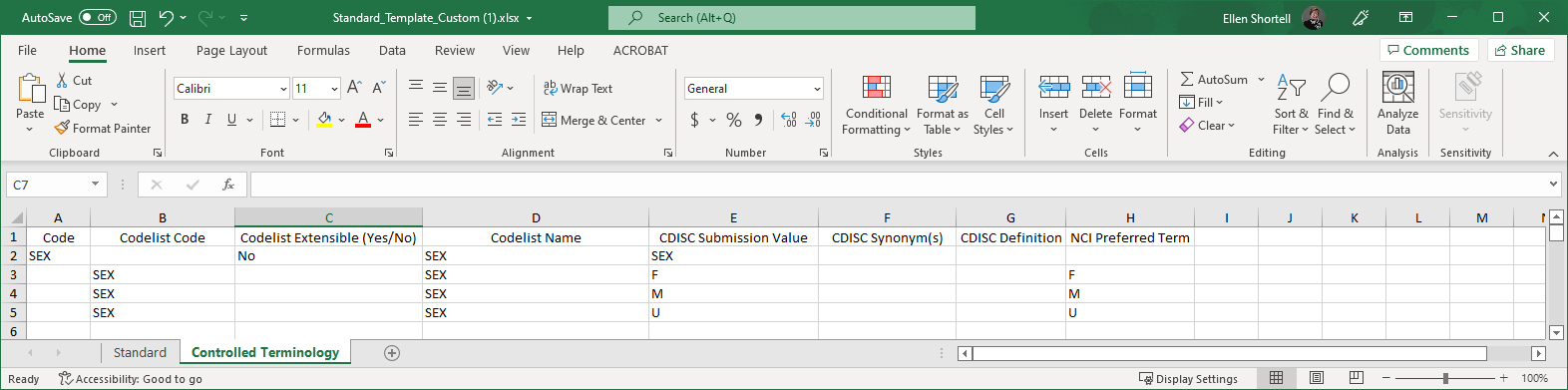Open the Name Box dropdown arrow
Screen dimensions: 1568x390
click(x=95, y=185)
